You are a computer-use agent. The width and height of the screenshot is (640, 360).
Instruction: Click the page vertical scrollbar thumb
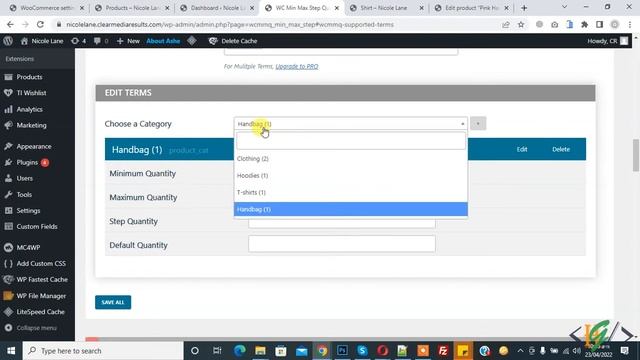(x=636, y=156)
